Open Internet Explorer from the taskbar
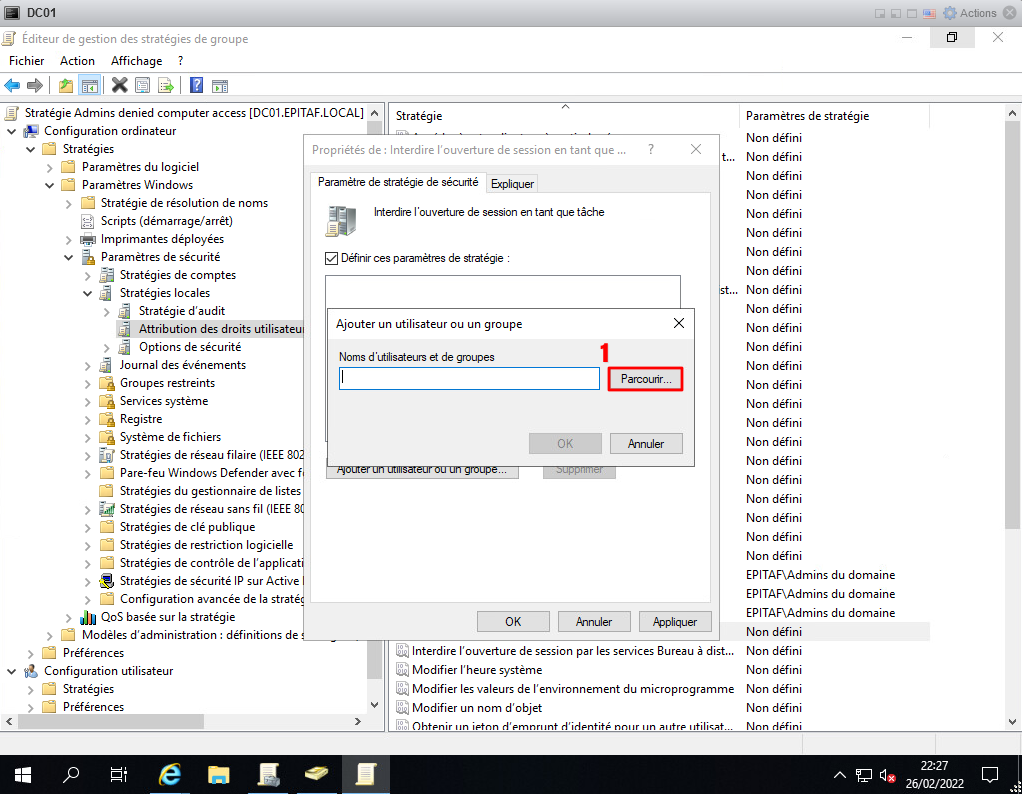Screen dimensions: 1022x794 tap(171, 774)
